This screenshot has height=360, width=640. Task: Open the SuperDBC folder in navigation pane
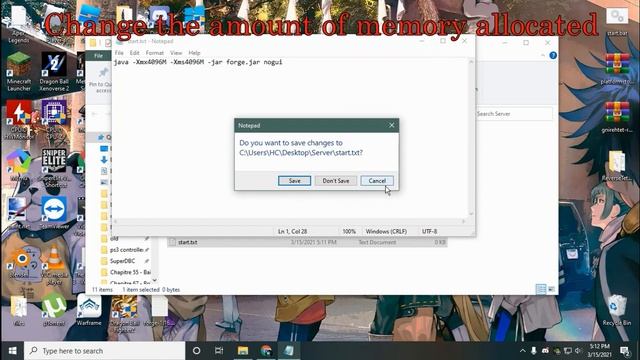[122, 261]
